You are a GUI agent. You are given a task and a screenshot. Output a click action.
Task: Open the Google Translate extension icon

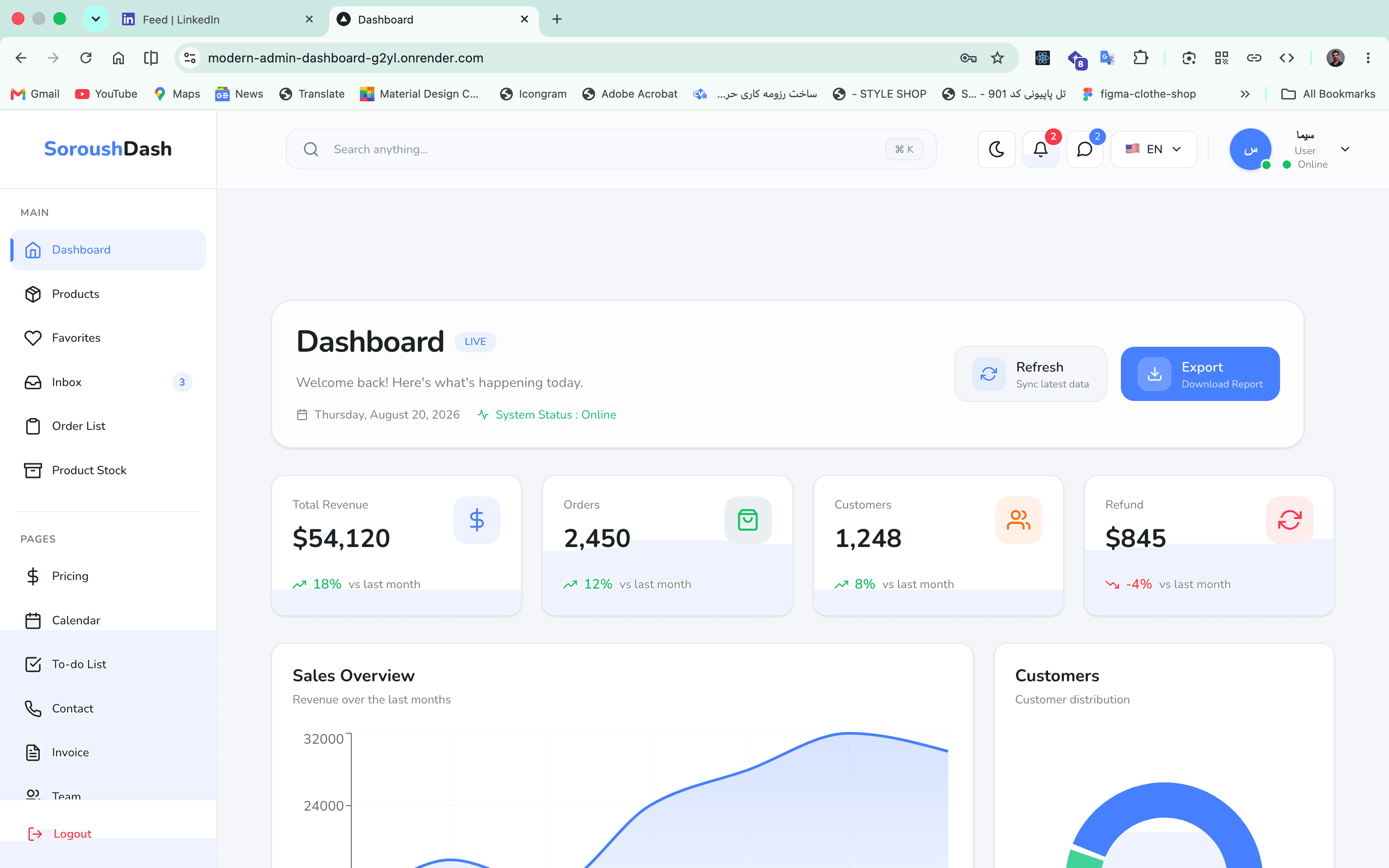click(1107, 58)
